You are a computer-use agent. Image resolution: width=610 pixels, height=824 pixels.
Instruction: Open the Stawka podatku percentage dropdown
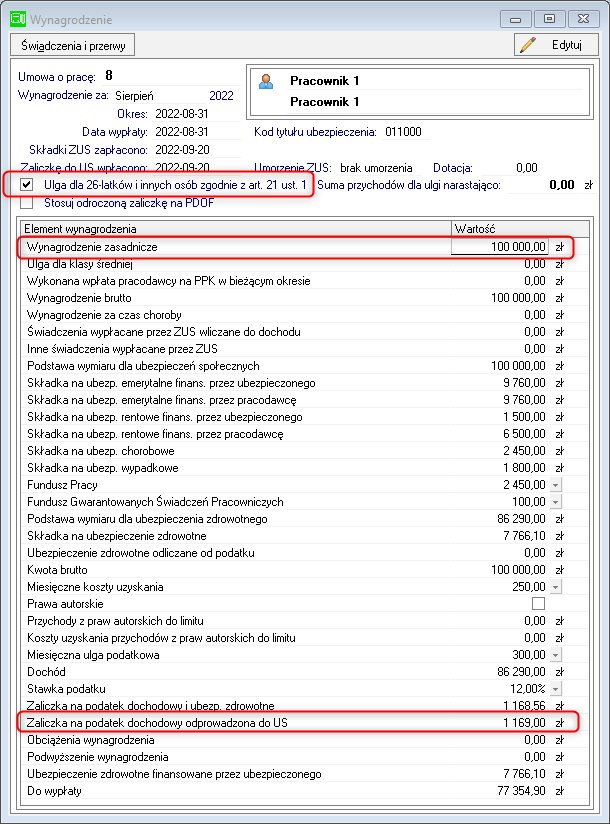tap(556, 688)
